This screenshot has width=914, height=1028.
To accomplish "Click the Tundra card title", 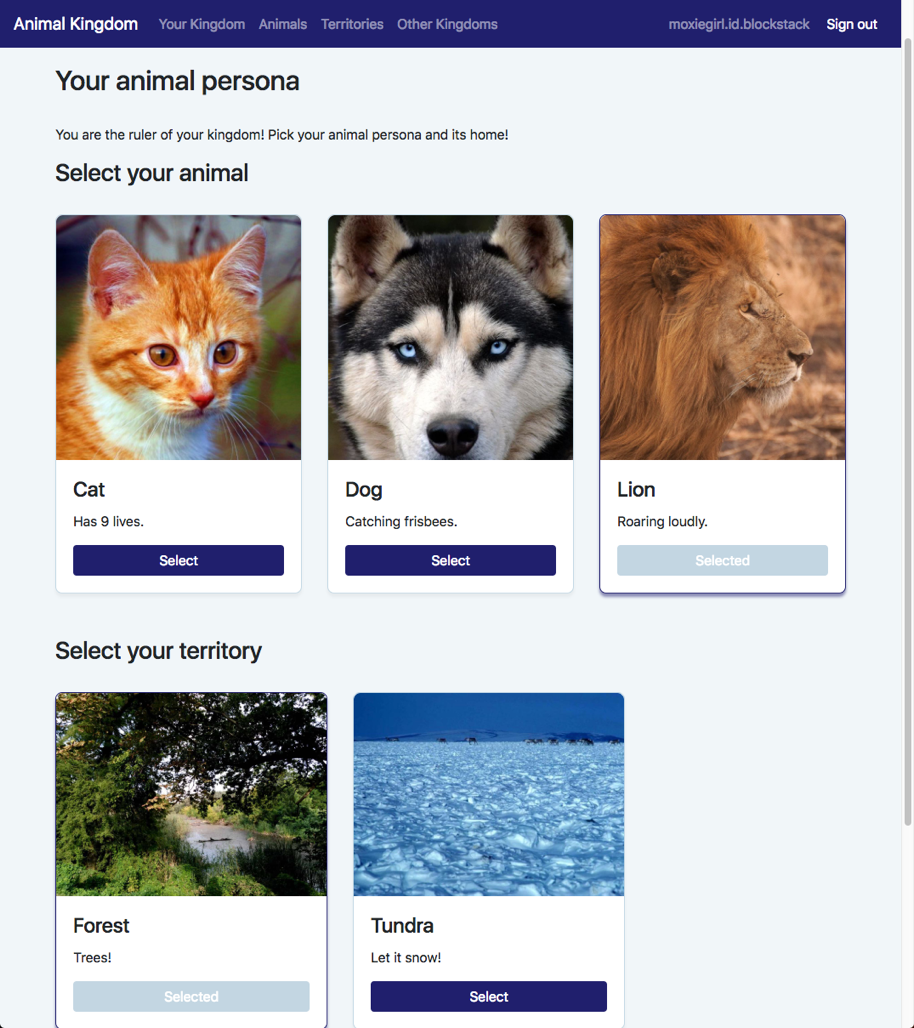I will pos(402,926).
